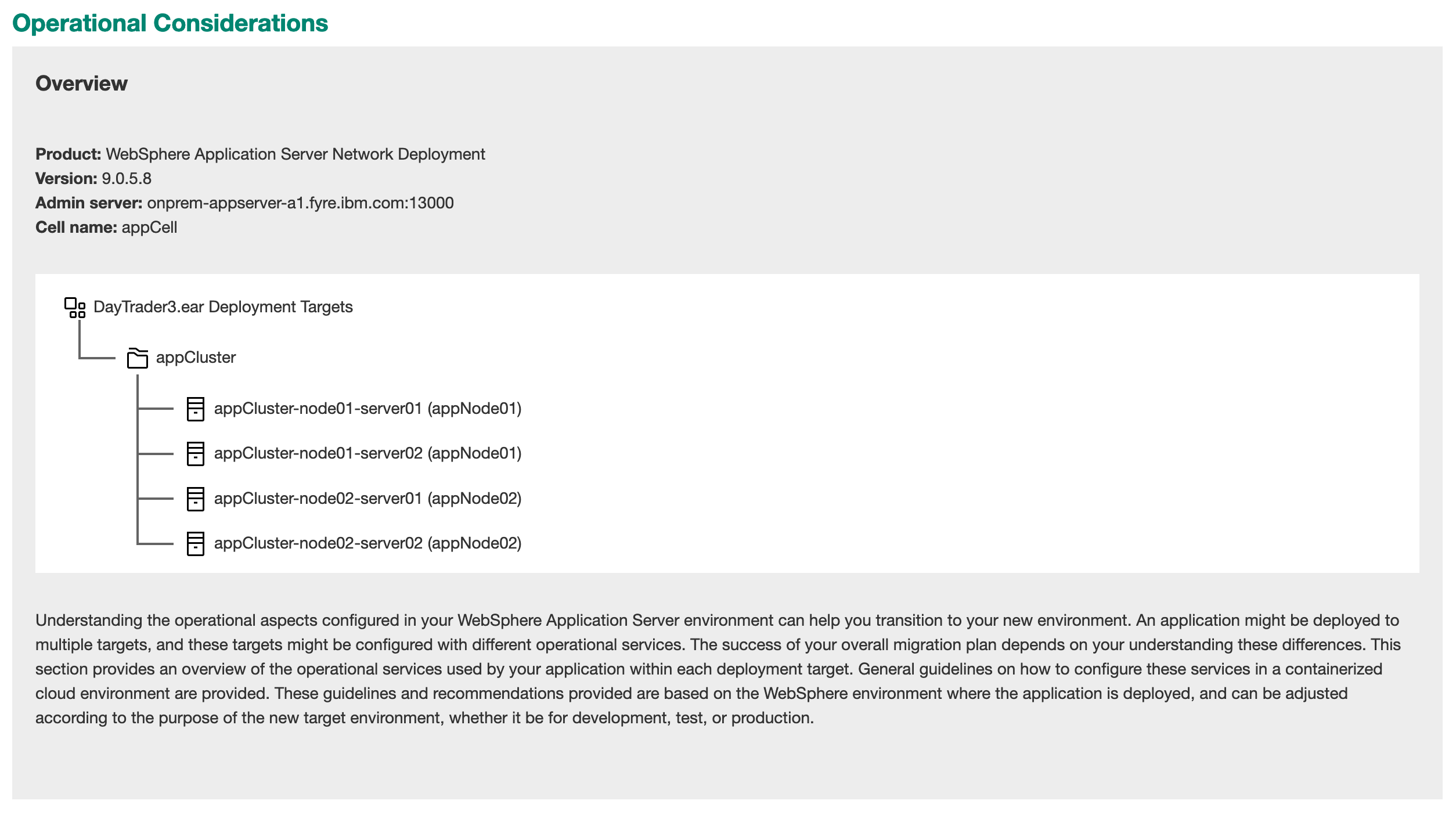Viewport: 1456px width, 815px height.
Task: Select appCluster-node02-server01 (appNode02) entry
Action: pos(367,499)
